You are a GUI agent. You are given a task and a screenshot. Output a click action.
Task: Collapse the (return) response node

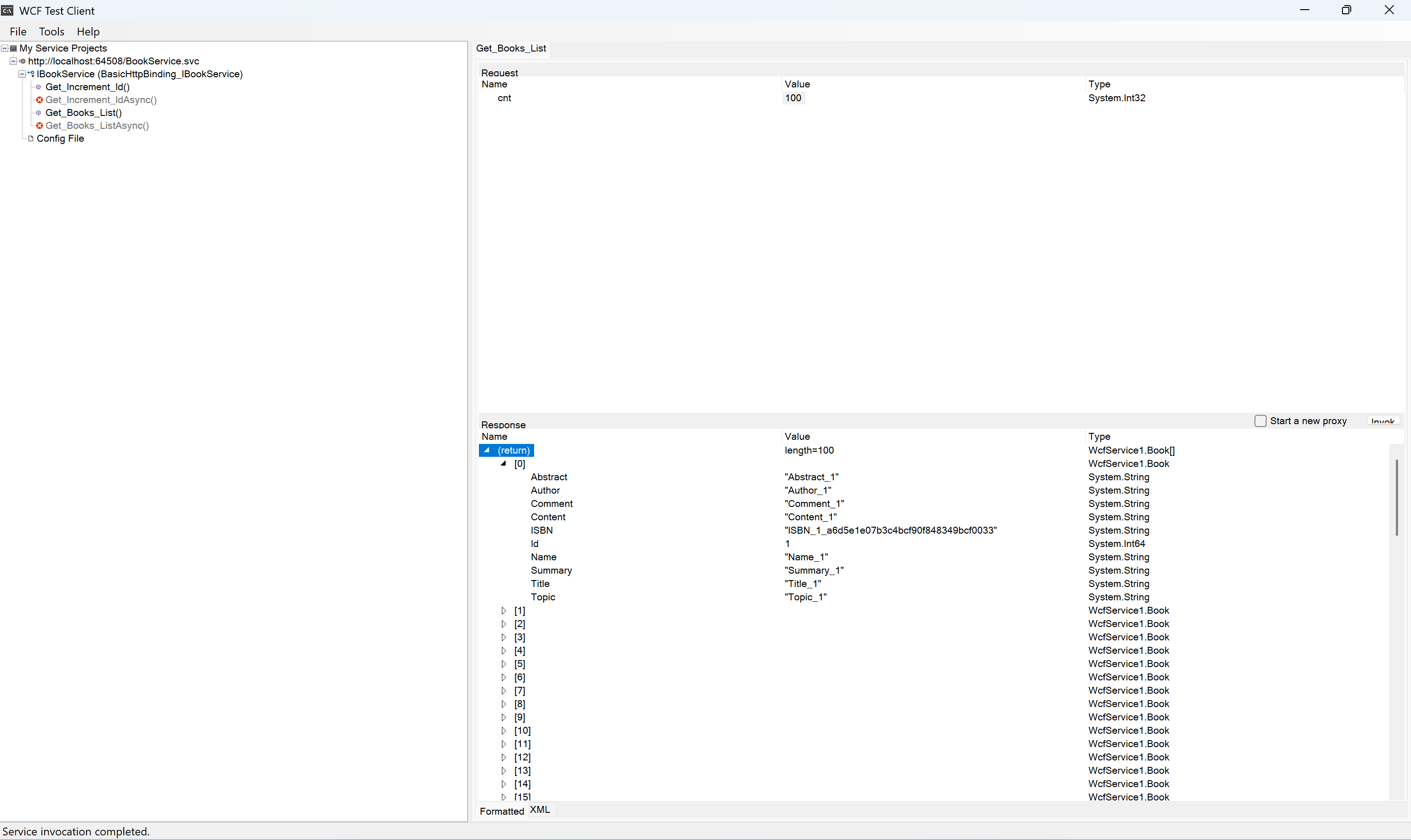click(x=487, y=450)
